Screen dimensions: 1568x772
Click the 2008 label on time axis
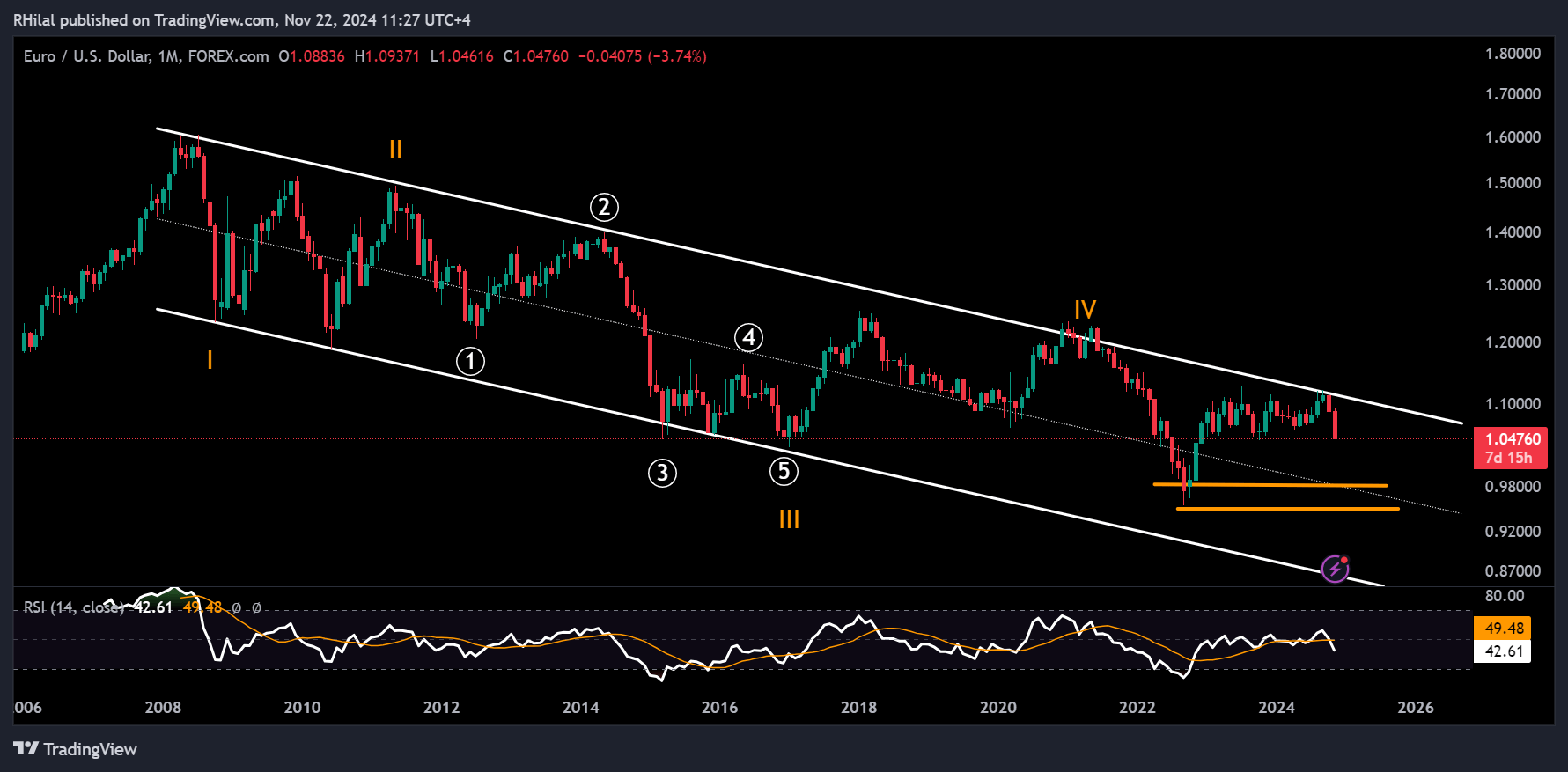pyautogui.click(x=163, y=708)
